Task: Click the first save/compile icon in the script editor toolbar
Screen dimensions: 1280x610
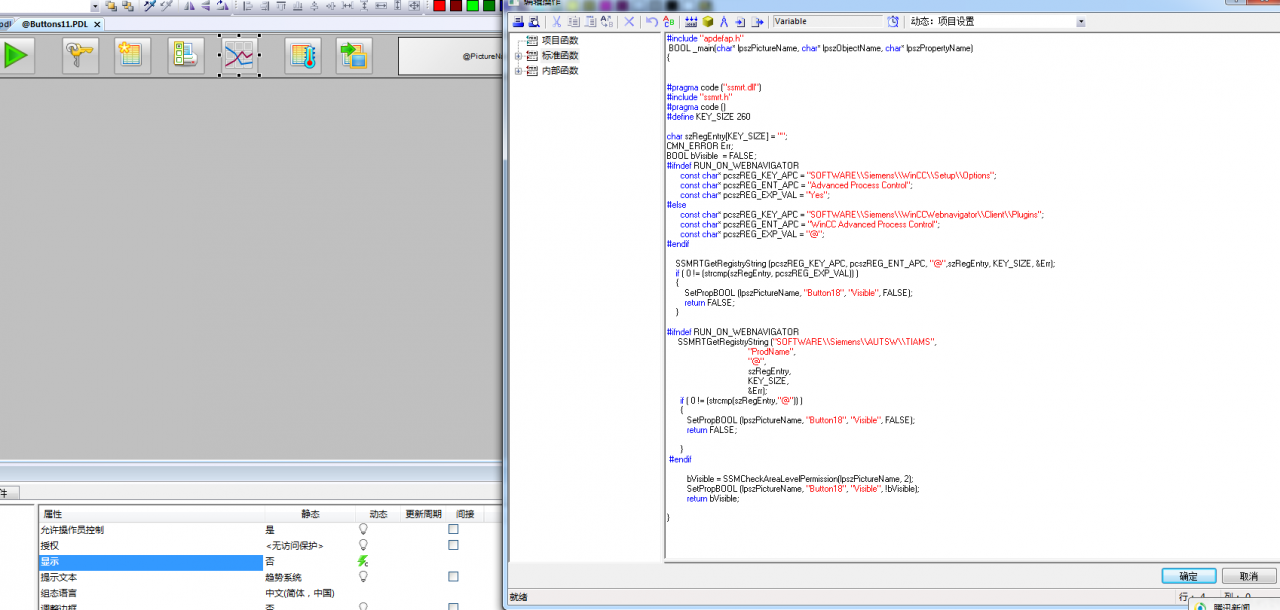Action: coord(518,21)
